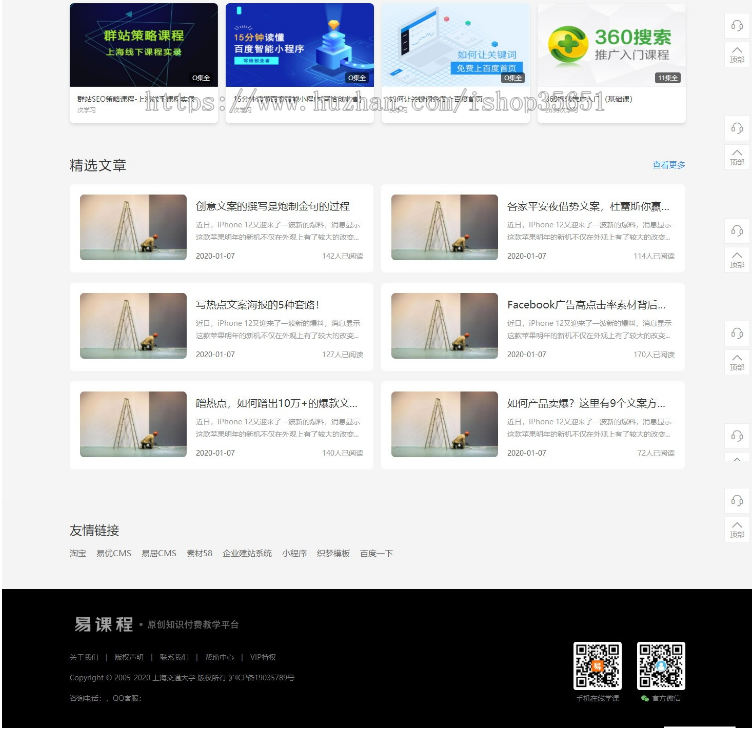This screenshot has width=752, height=729.
Task: Click the green WeChat icon beside 官方微信
Action: pyautogui.click(x=645, y=698)
